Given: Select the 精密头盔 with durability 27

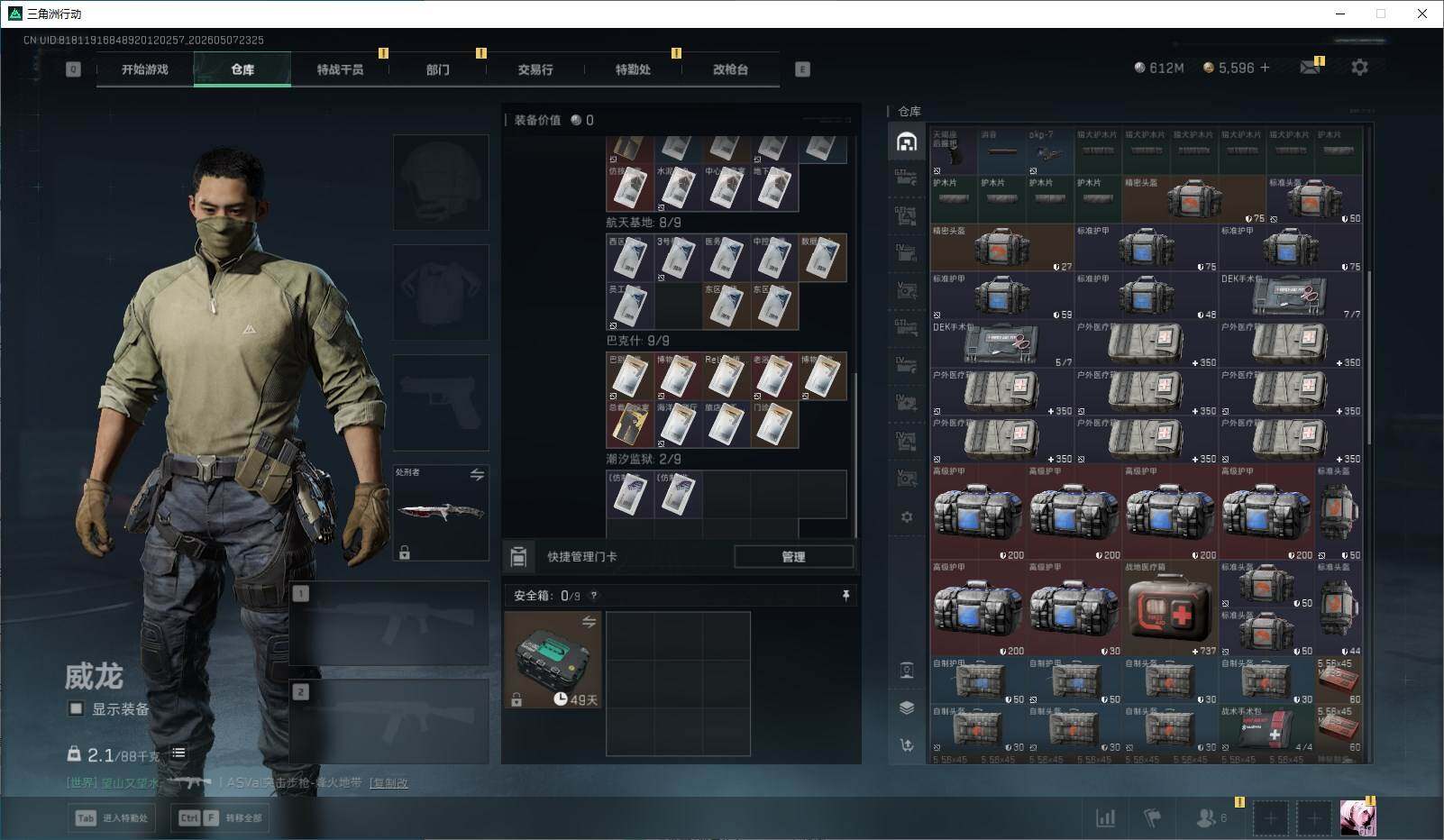Looking at the screenshot, I should click(1002, 249).
